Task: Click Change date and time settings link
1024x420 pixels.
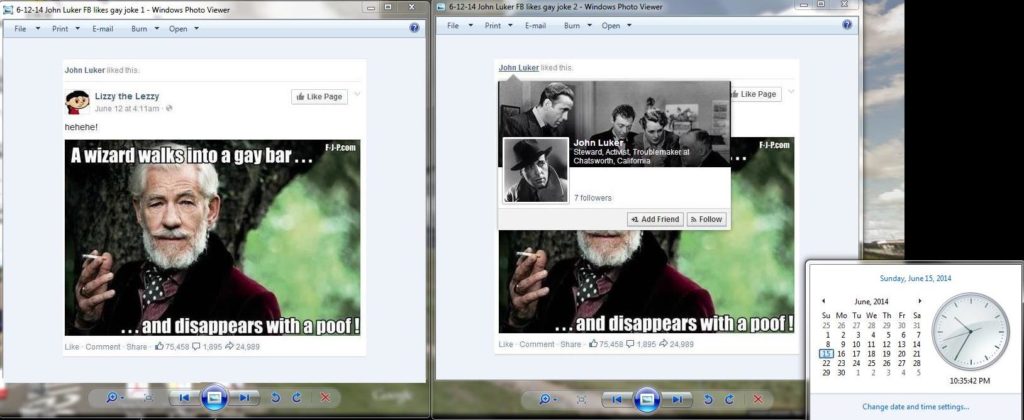Action: (915, 407)
